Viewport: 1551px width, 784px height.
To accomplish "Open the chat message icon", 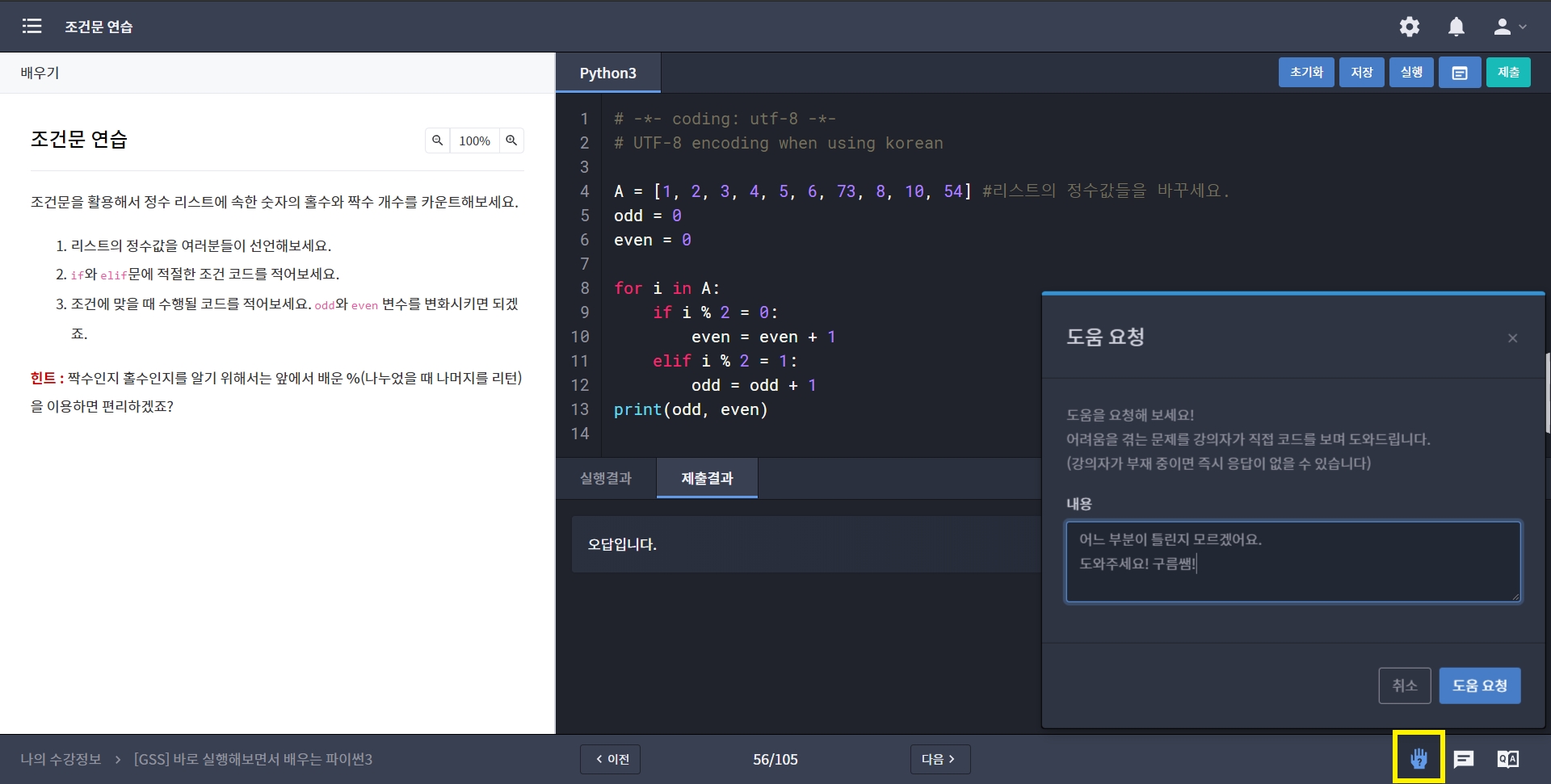I will [x=1463, y=759].
